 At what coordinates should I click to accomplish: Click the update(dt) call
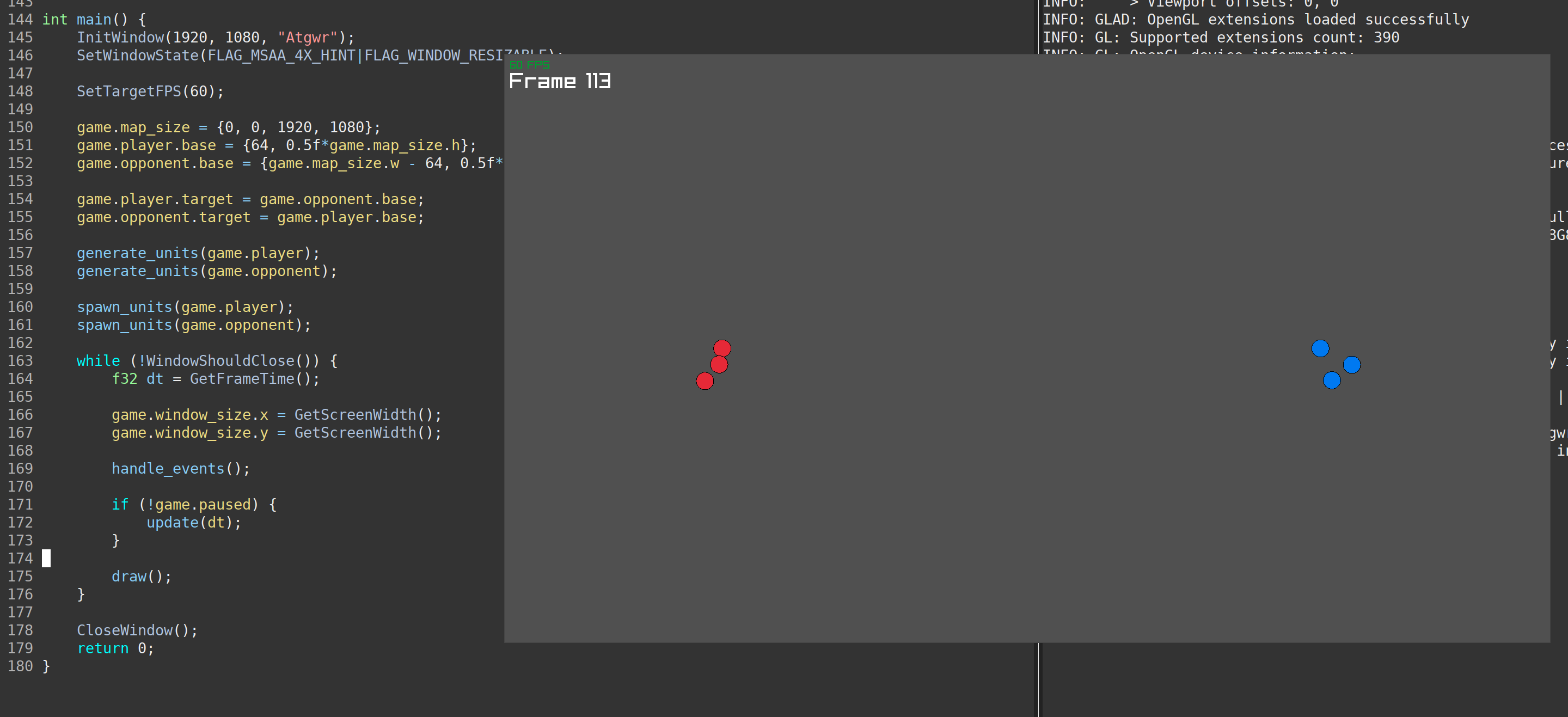point(194,523)
